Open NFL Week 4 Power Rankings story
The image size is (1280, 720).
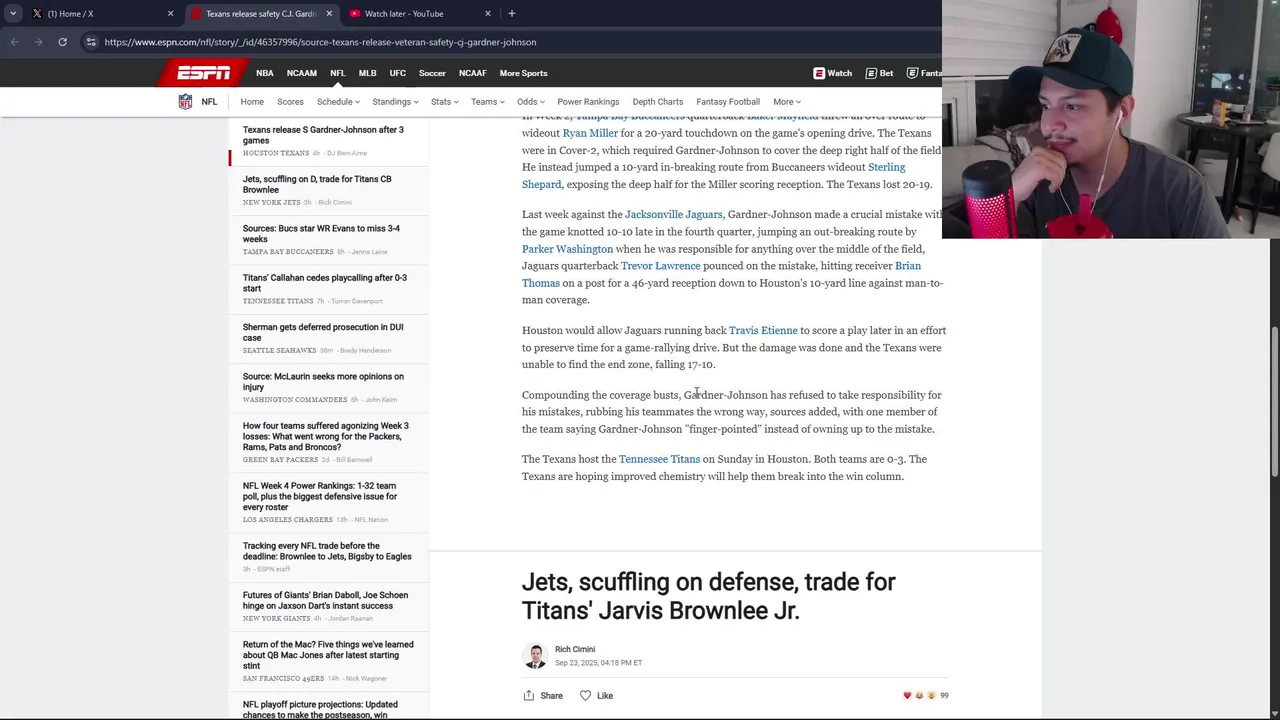[320, 496]
